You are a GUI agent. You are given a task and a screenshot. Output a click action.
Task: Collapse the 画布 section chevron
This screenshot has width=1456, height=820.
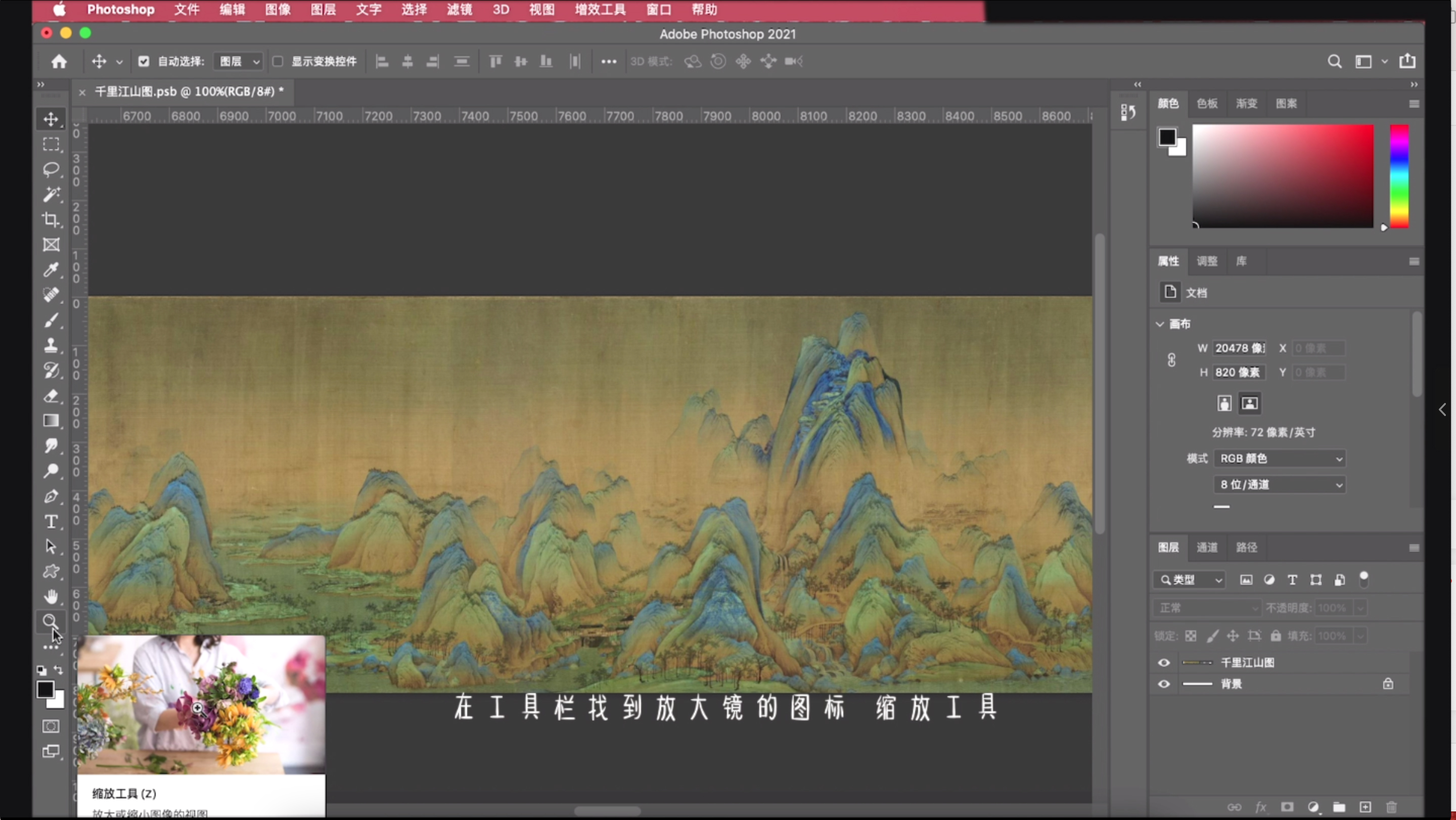[x=1160, y=324]
